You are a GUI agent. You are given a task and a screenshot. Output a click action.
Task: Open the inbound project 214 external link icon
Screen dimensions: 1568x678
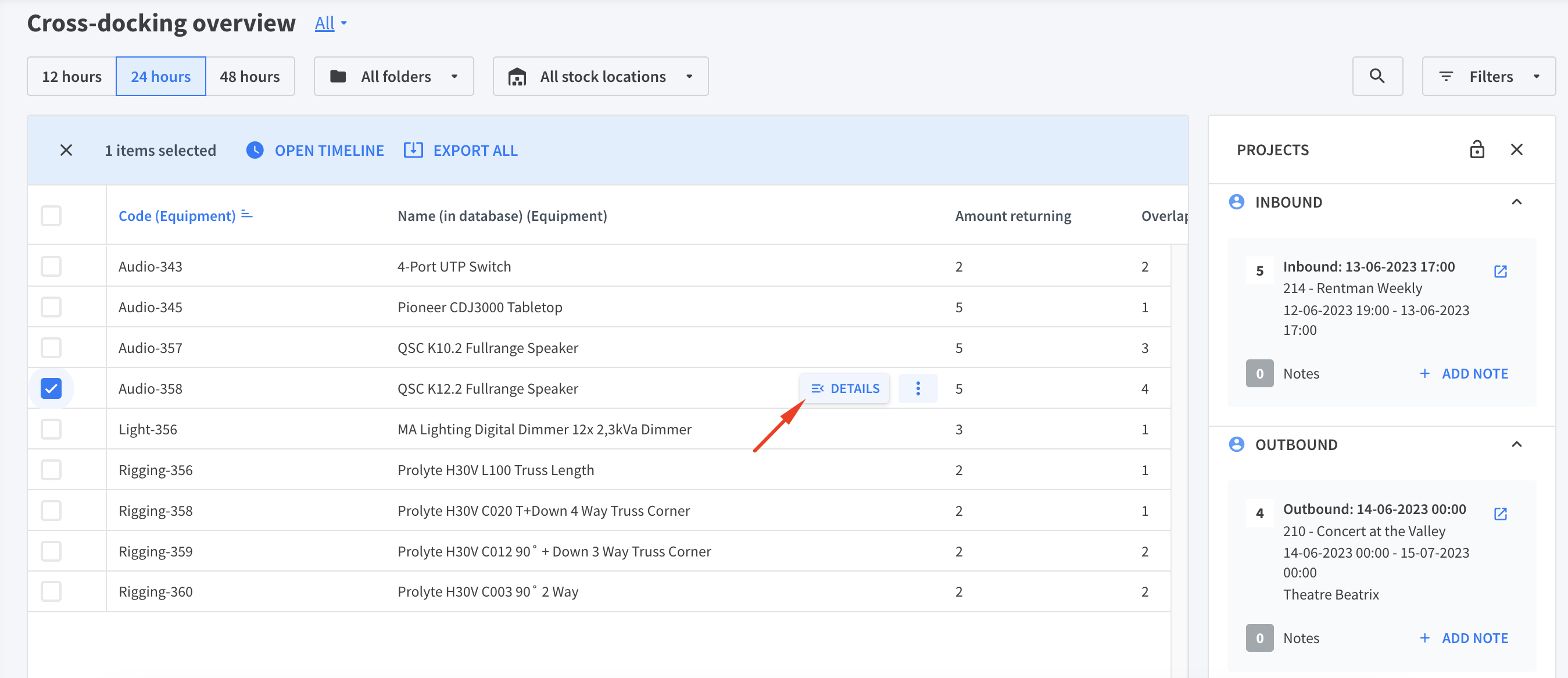click(1500, 271)
